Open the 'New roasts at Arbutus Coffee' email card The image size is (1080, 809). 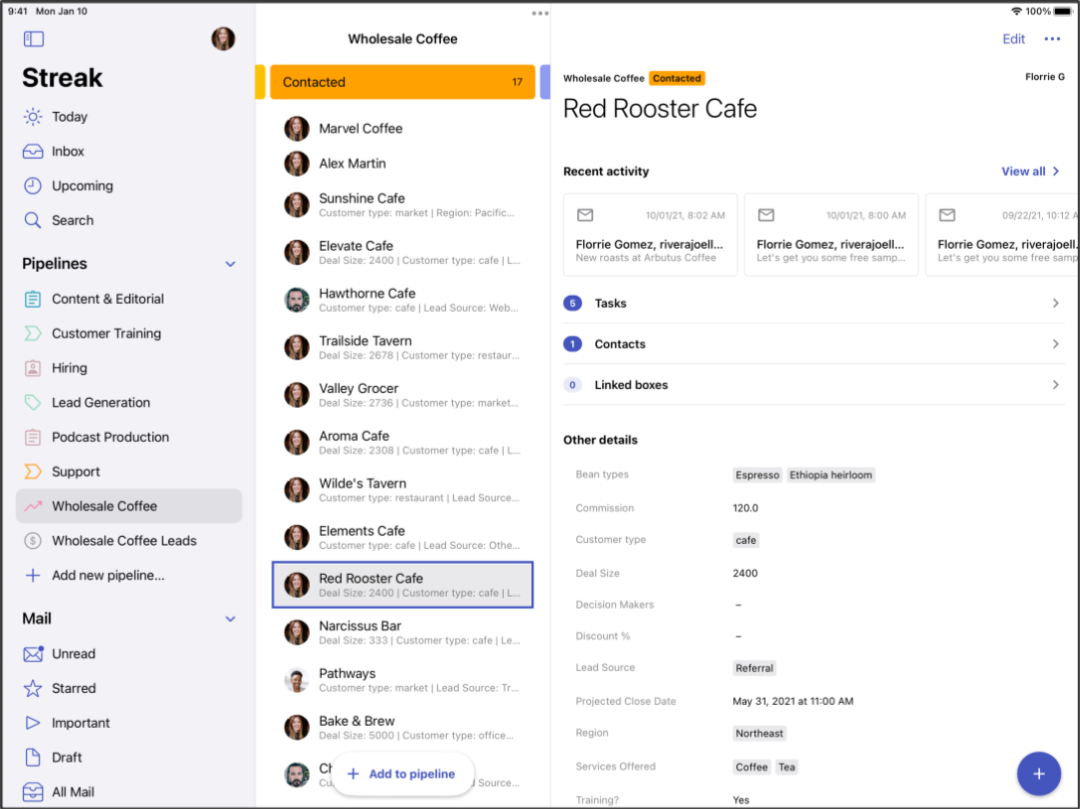(650, 235)
